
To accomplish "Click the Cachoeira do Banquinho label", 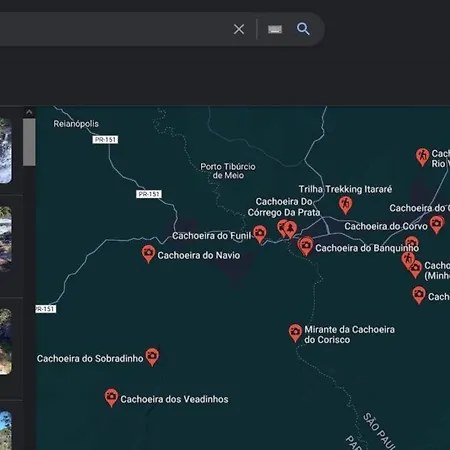I will (x=367, y=248).
